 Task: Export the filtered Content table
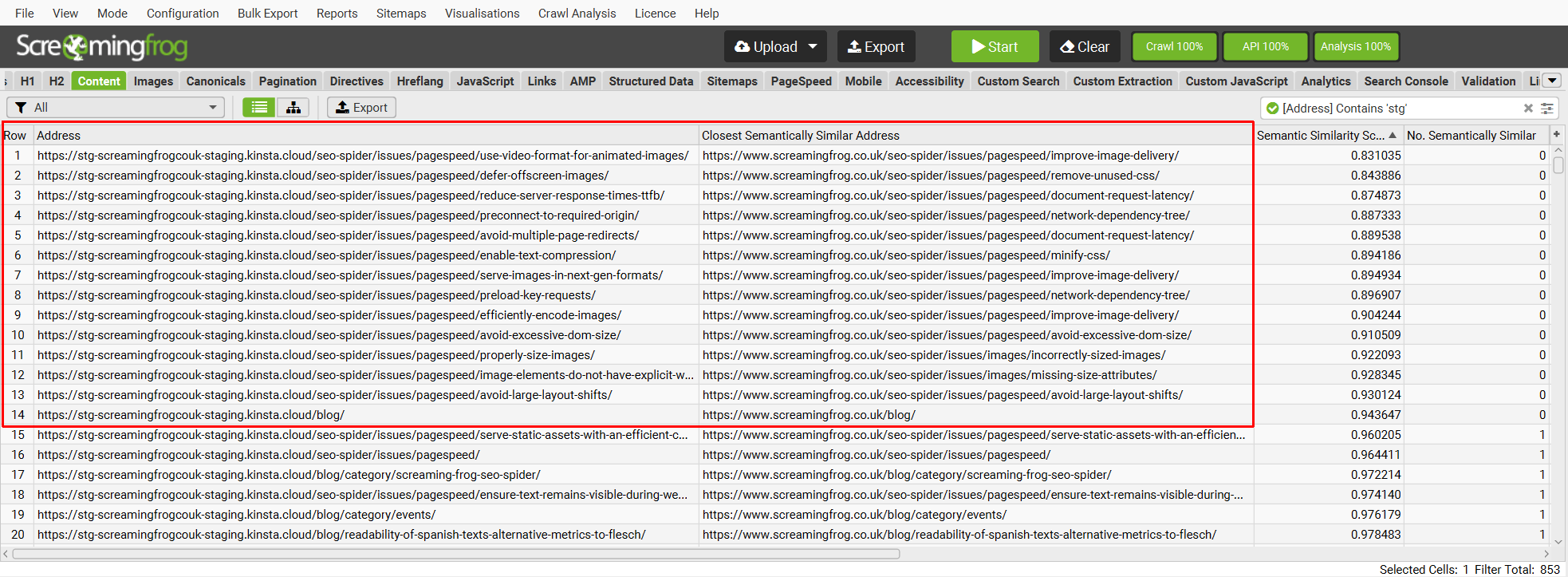click(x=361, y=108)
